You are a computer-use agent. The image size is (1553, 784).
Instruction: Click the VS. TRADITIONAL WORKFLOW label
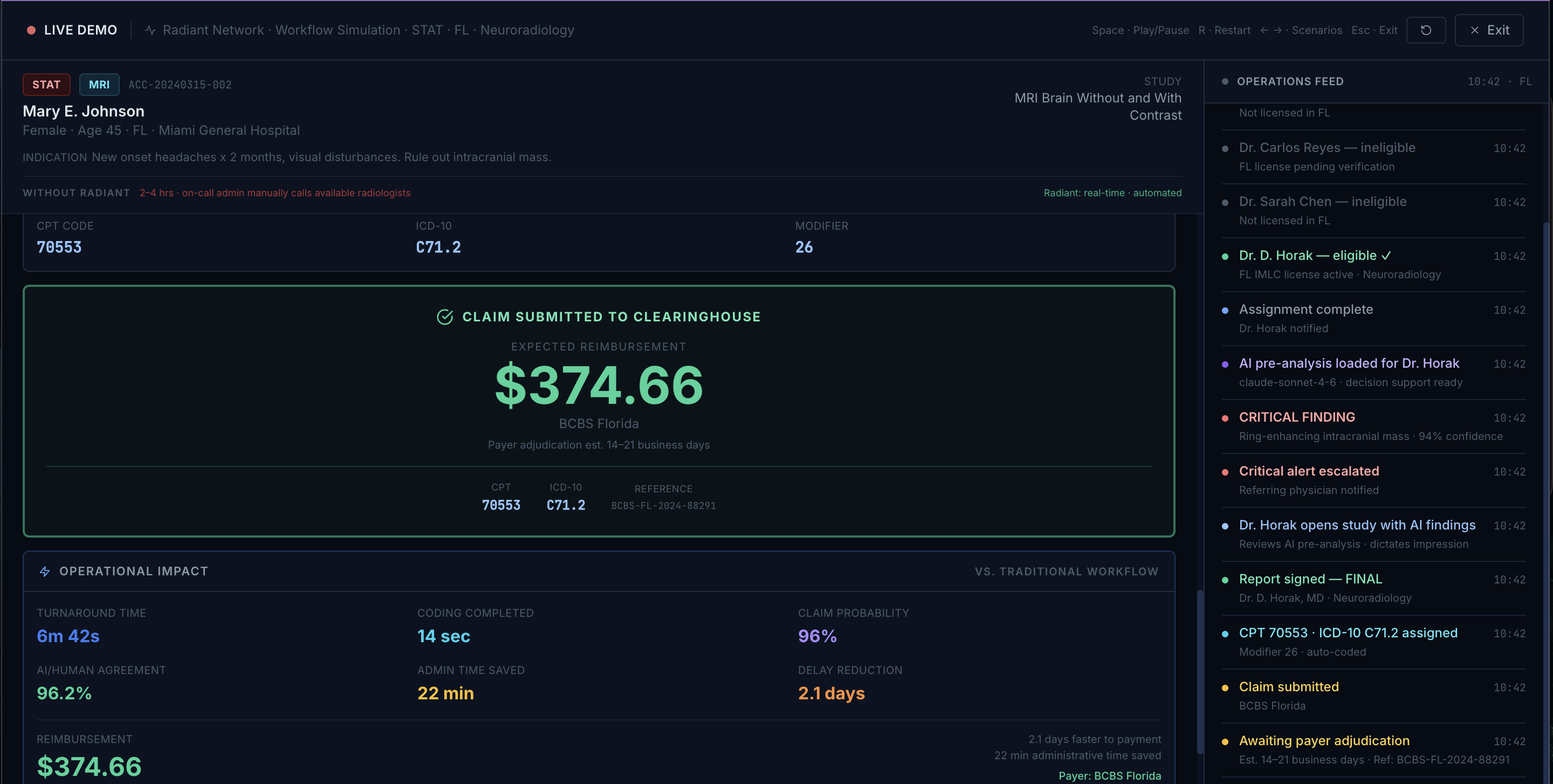pyautogui.click(x=1067, y=571)
